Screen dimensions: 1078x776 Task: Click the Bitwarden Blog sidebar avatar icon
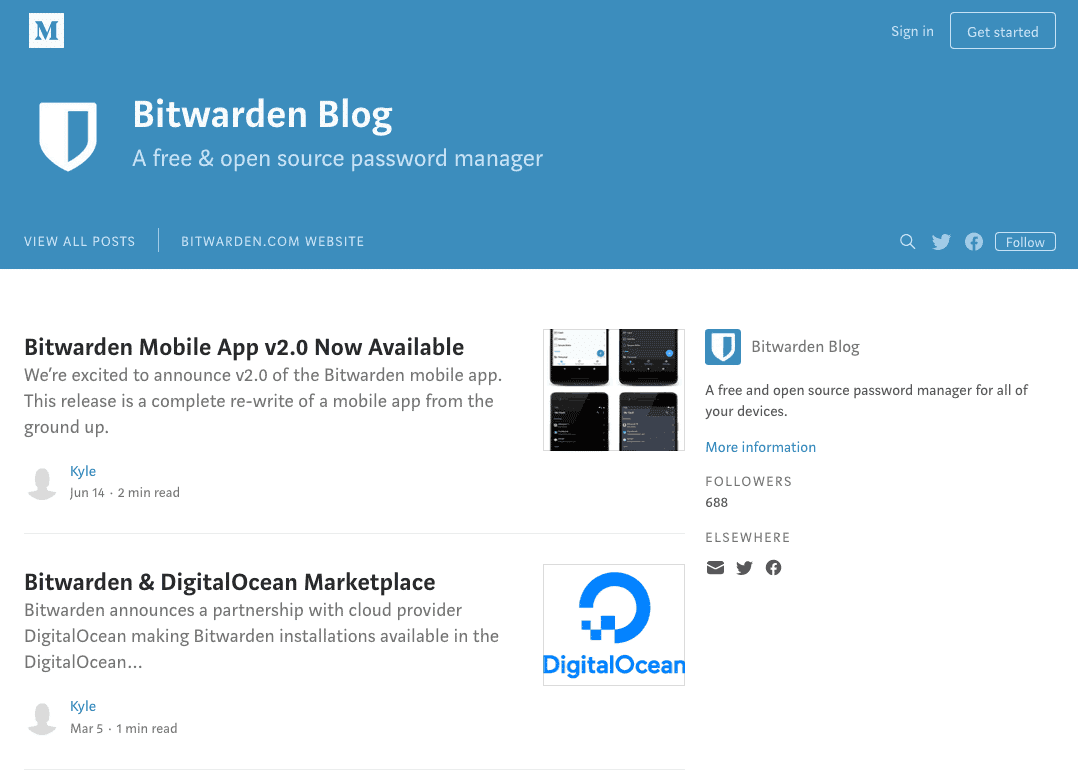point(722,347)
